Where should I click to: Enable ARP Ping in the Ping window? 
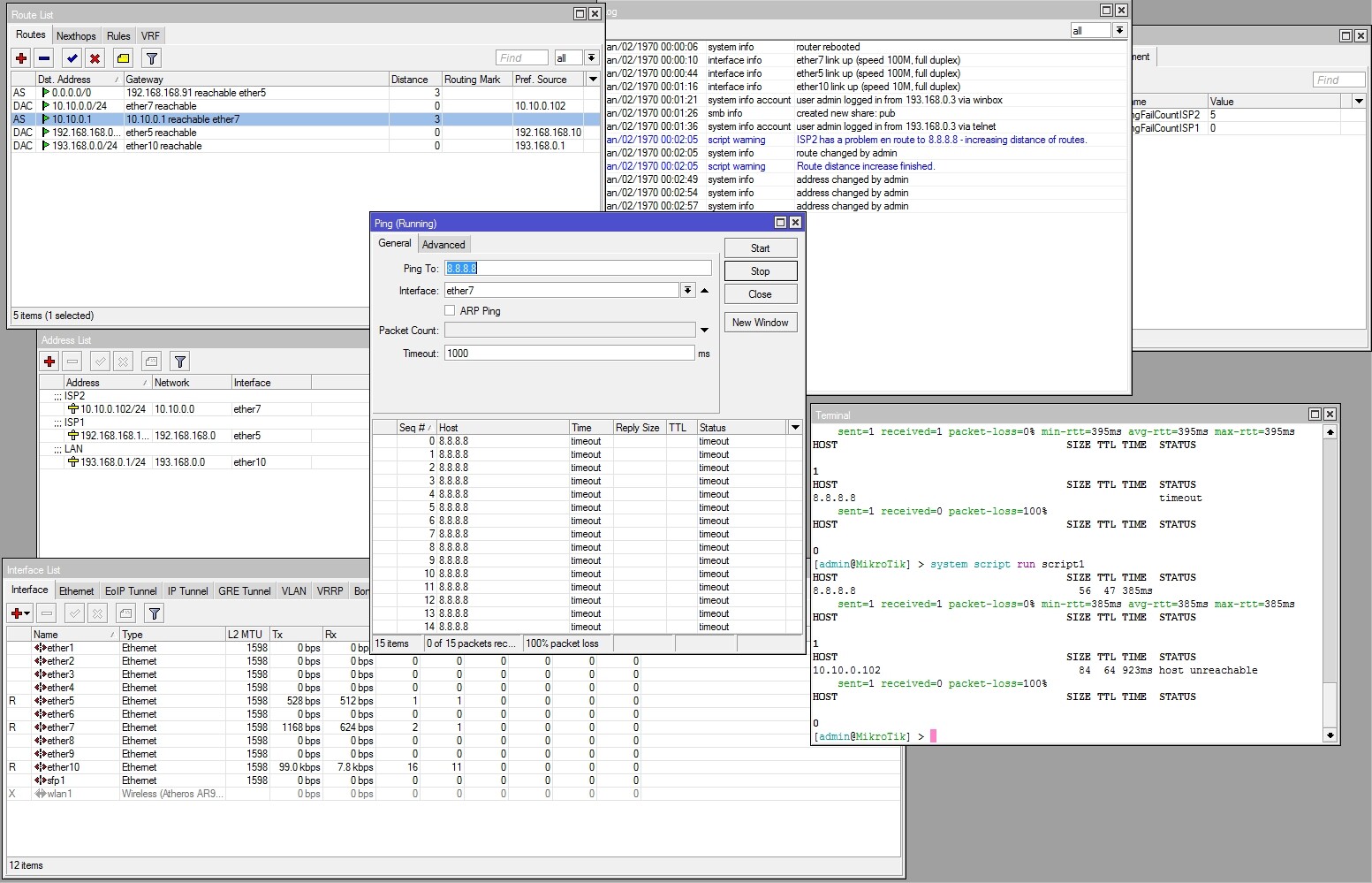click(450, 310)
